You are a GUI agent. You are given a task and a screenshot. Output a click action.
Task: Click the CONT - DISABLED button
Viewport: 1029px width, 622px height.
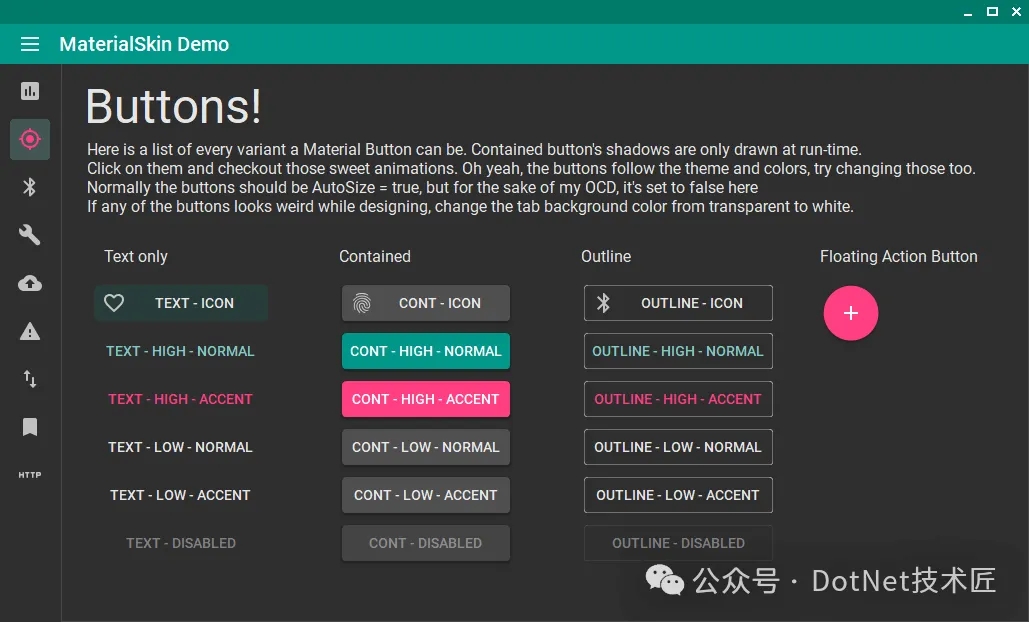(426, 543)
